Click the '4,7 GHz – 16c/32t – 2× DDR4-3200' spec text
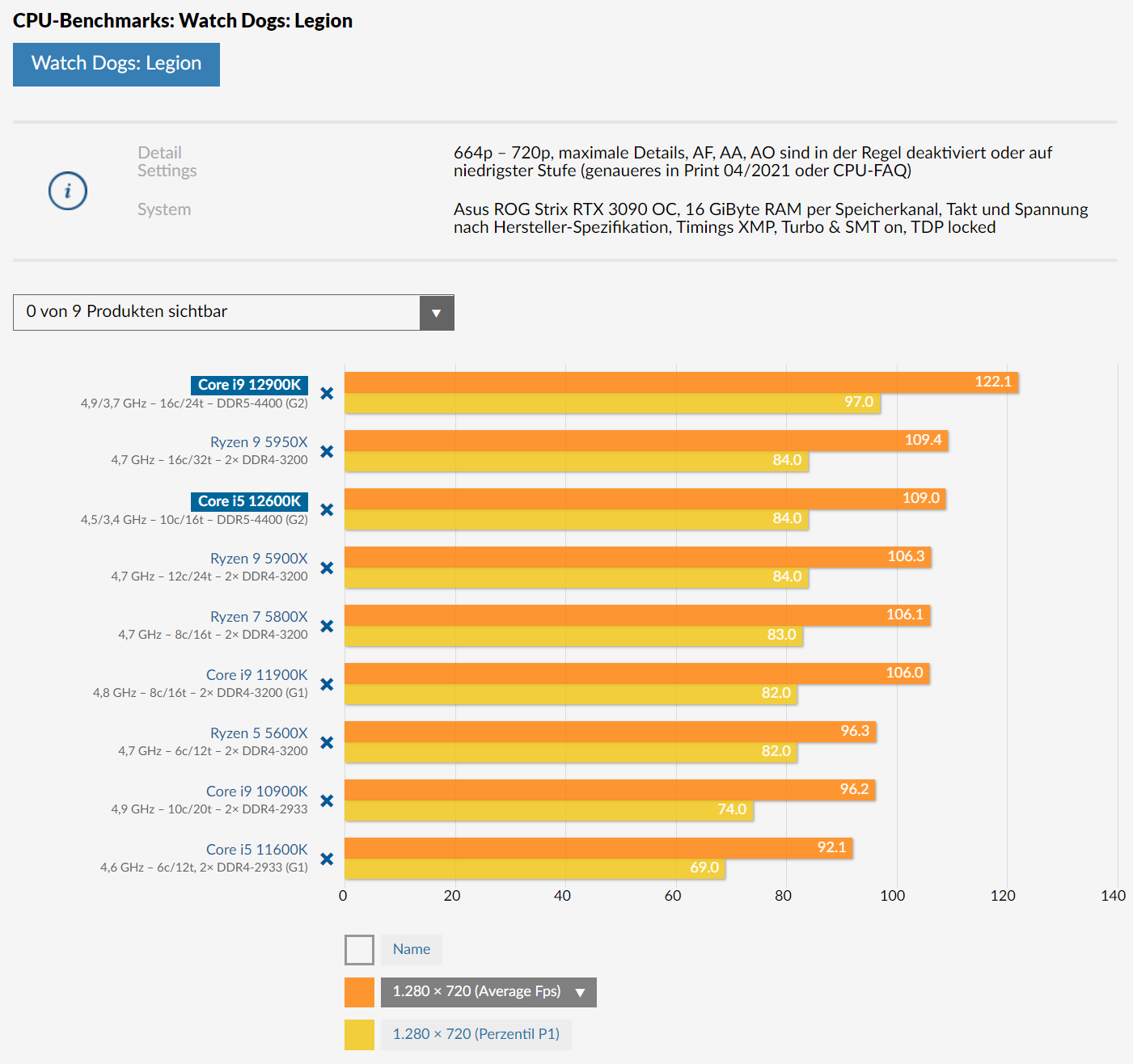1133x1064 pixels. tap(209, 460)
